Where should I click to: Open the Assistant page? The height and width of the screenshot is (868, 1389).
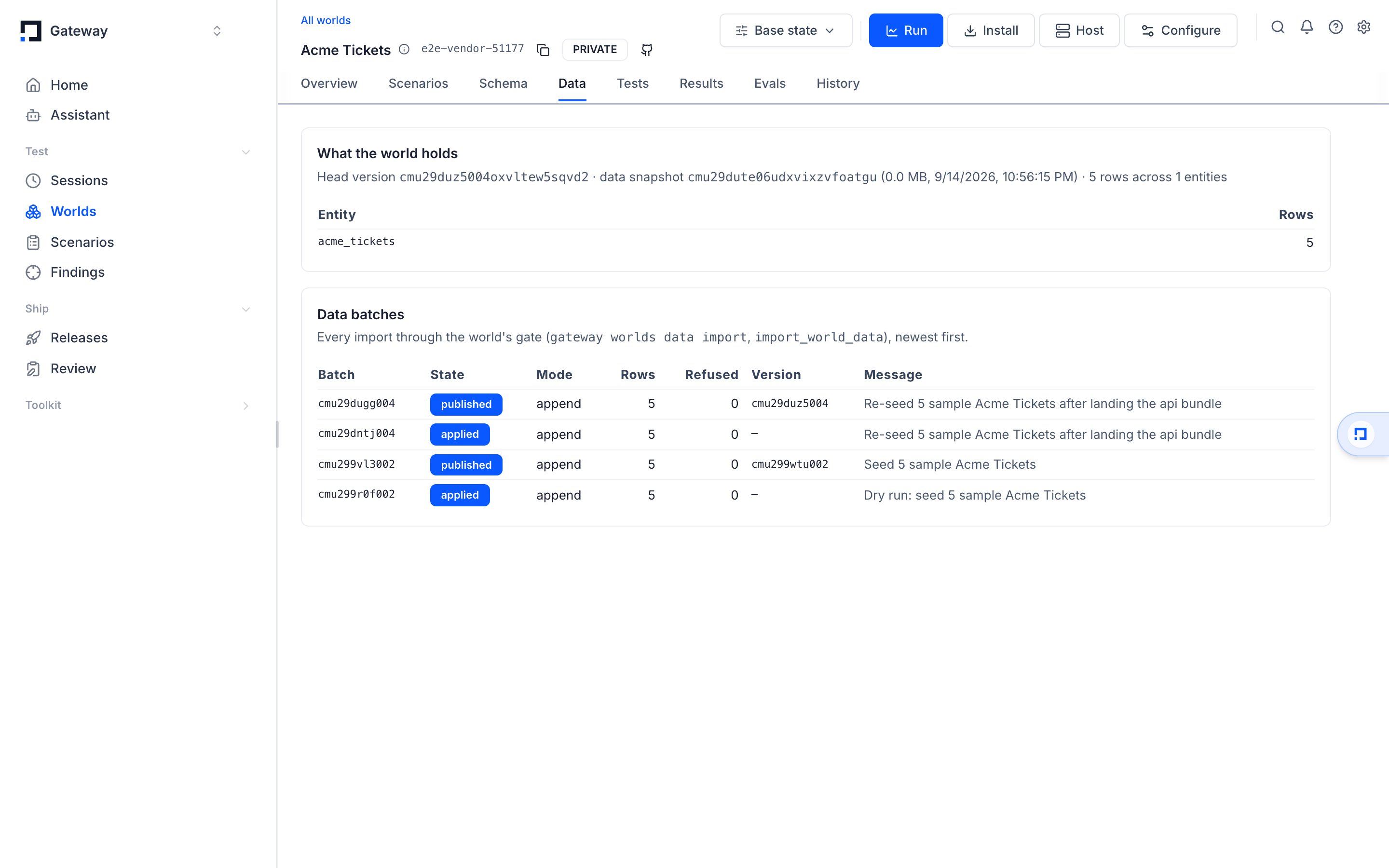(67, 115)
